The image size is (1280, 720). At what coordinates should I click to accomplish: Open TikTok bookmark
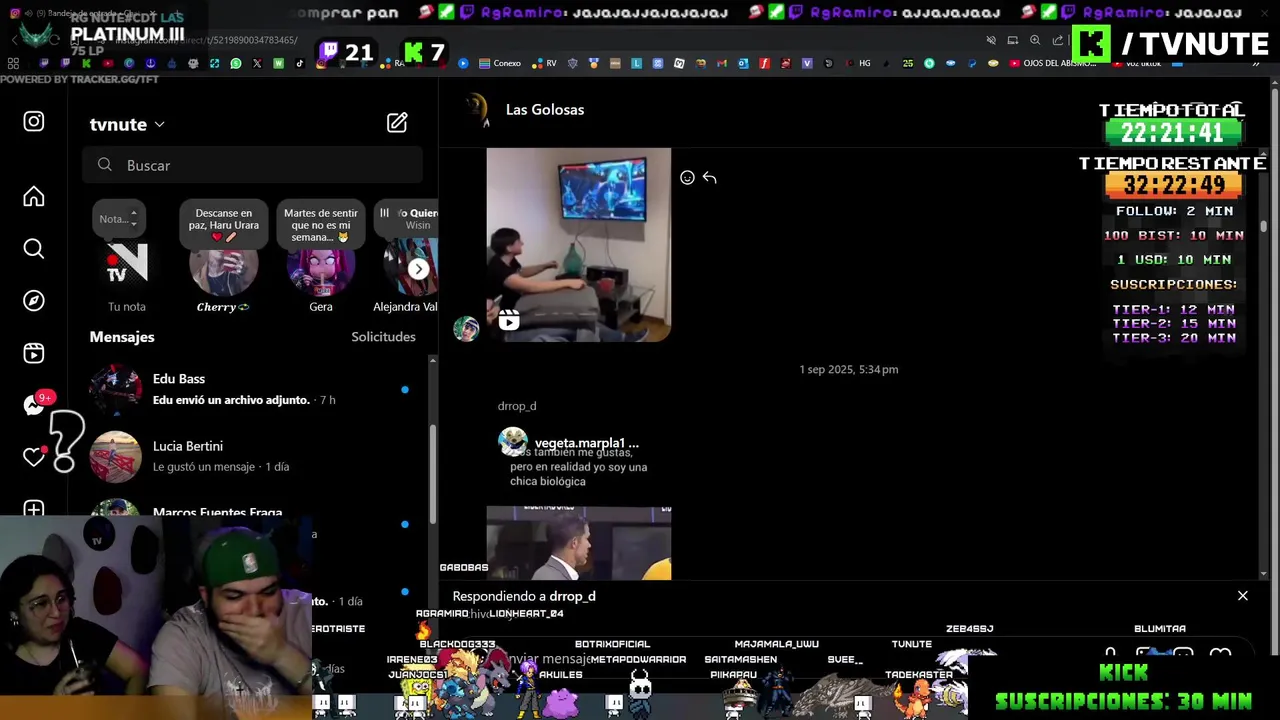[300, 63]
